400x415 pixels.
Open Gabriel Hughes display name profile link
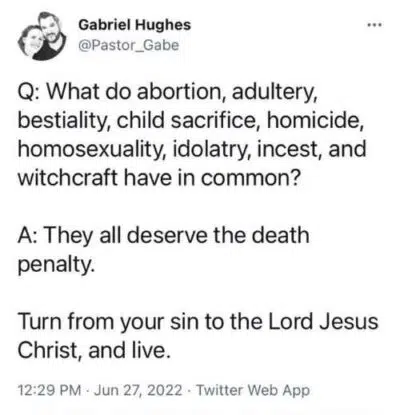click(135, 25)
